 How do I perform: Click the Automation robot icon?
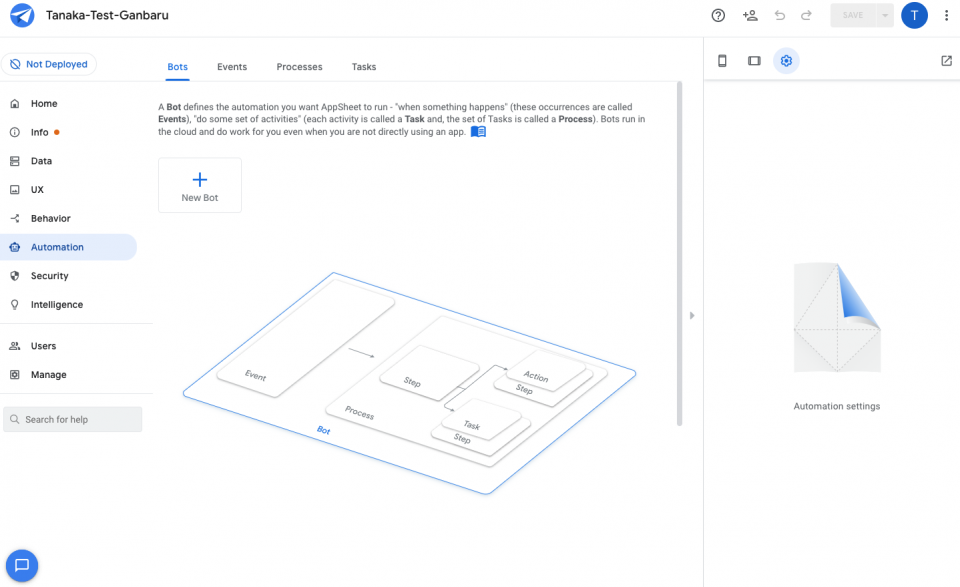(x=15, y=247)
